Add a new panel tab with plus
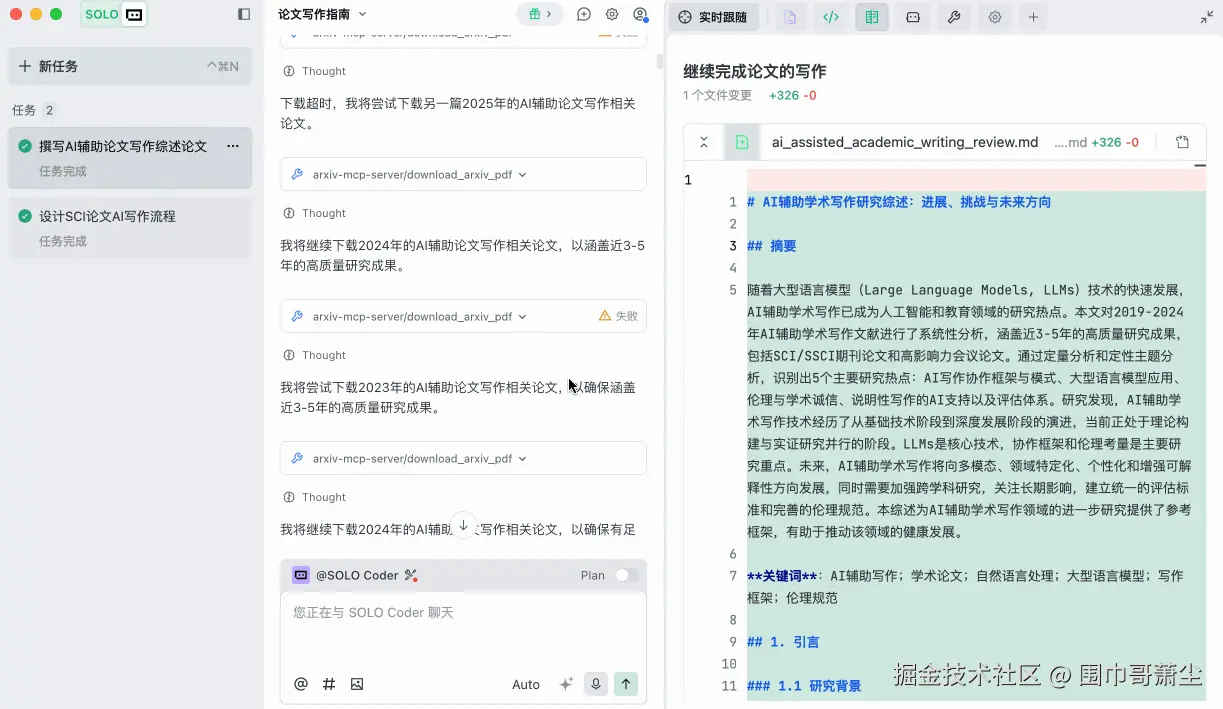 click(x=1033, y=17)
